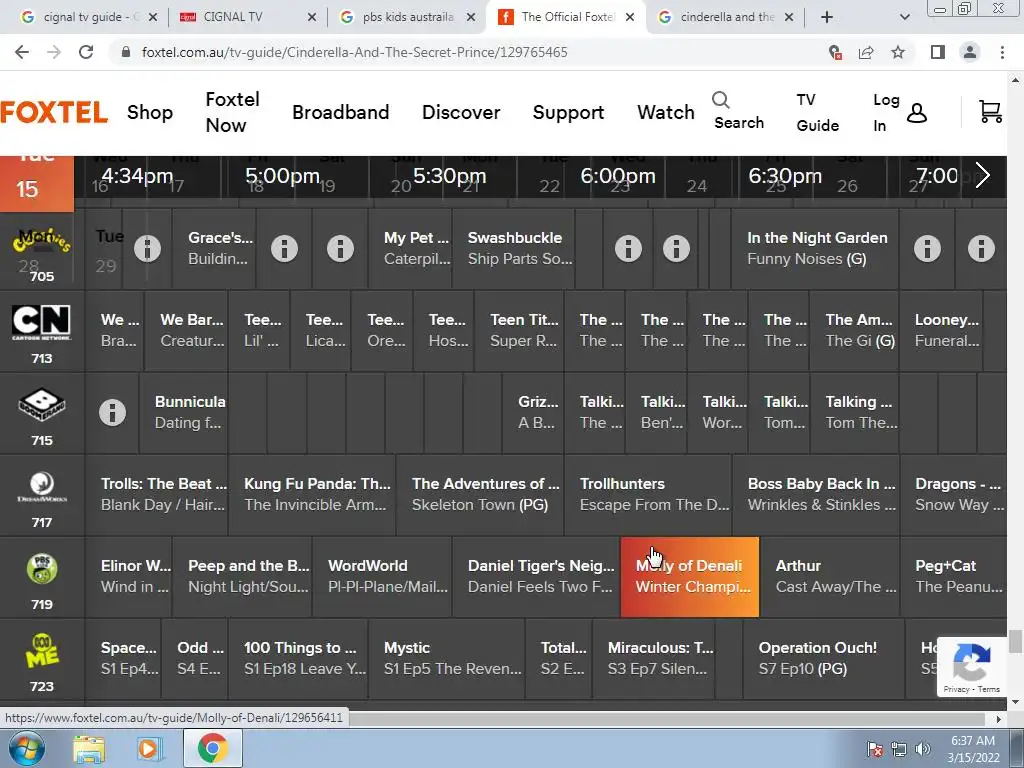The image size is (1024, 768).
Task: Open the shopping cart icon
Action: tap(990, 112)
